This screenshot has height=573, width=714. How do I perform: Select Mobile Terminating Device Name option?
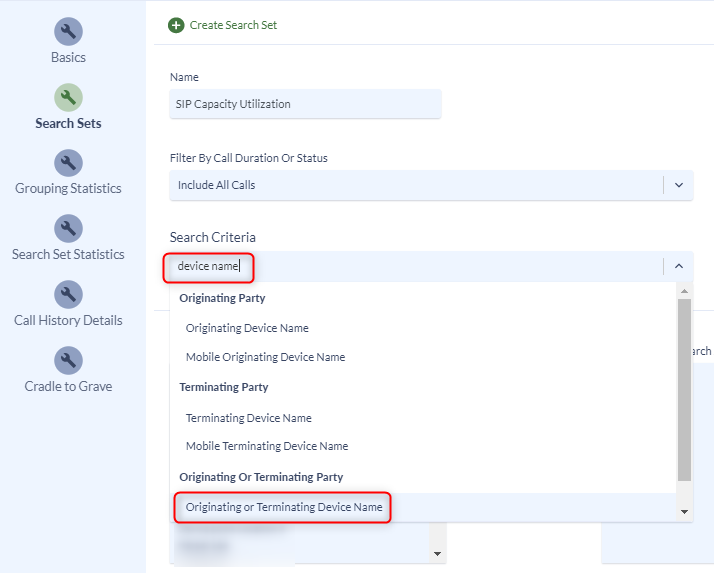tap(267, 446)
